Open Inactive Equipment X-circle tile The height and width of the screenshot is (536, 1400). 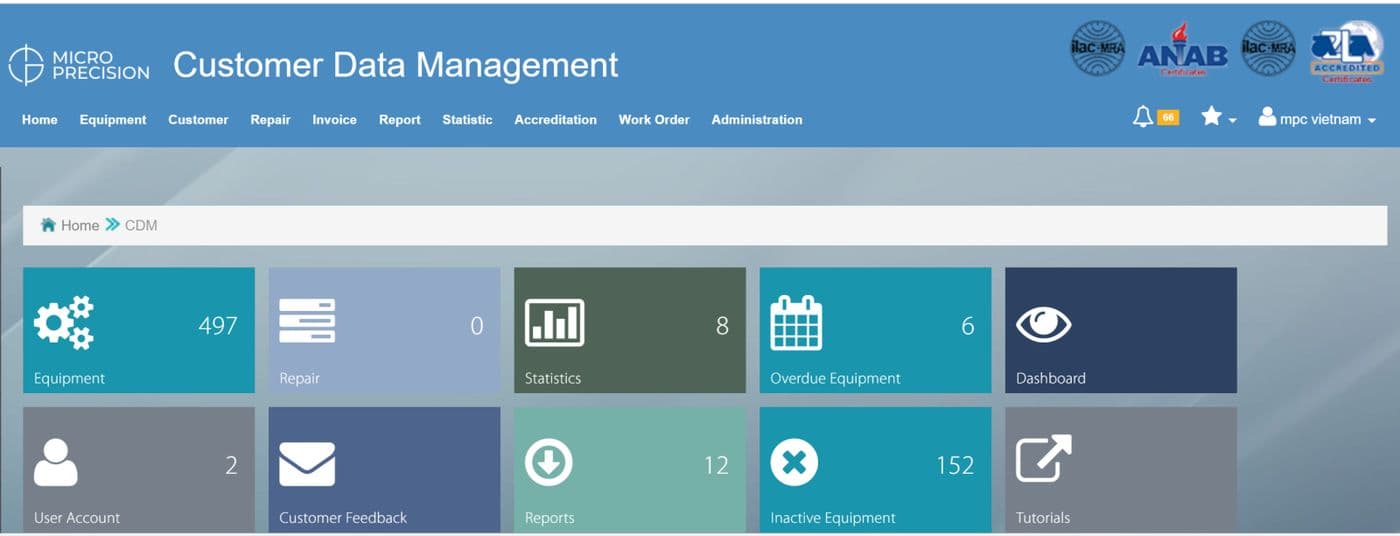coord(875,469)
